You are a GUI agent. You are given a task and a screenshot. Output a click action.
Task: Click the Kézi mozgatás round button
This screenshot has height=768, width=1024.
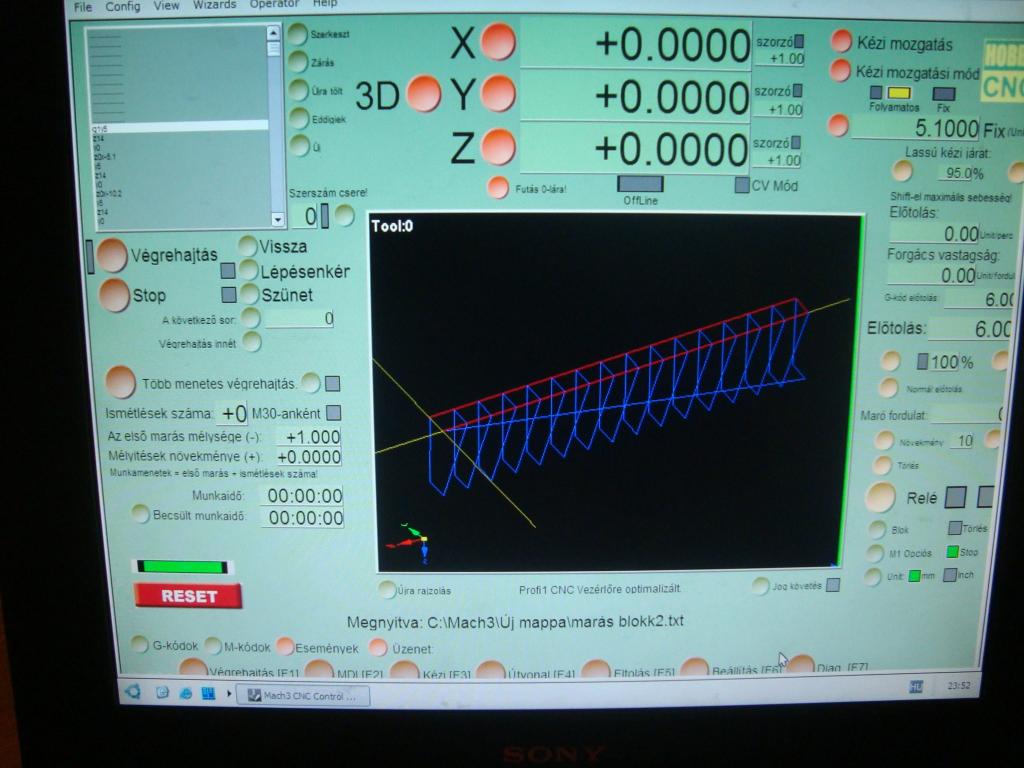[841, 41]
